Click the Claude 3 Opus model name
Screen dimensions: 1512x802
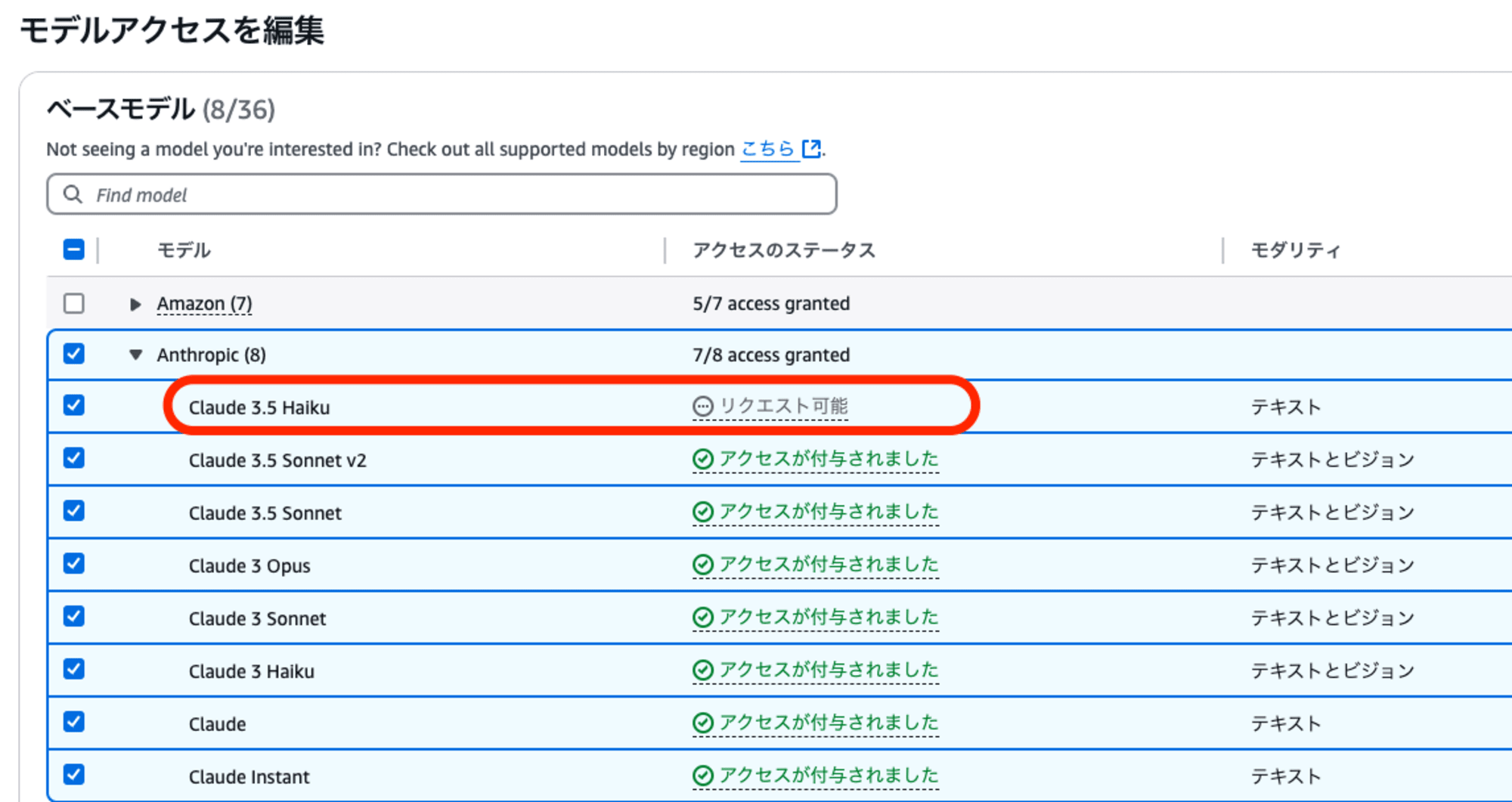(x=249, y=566)
